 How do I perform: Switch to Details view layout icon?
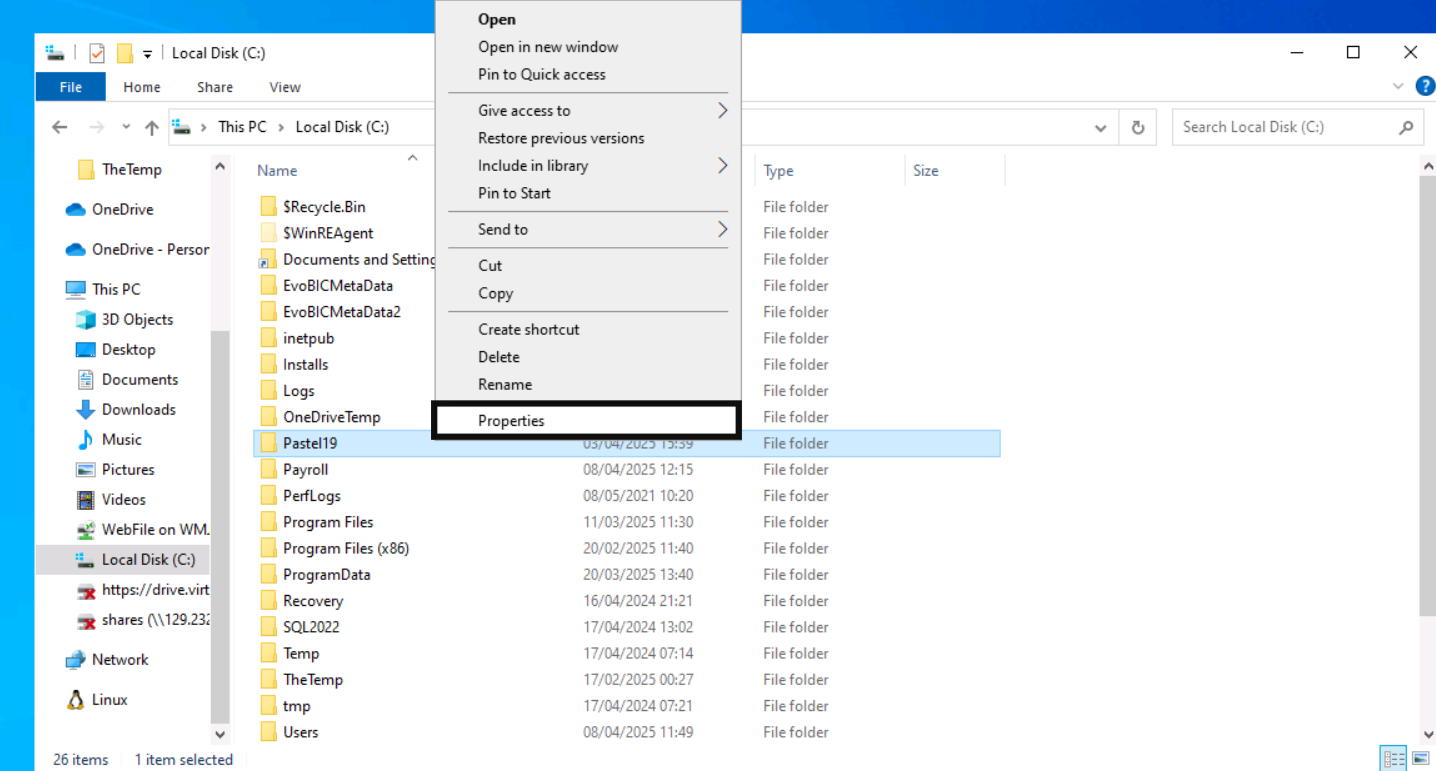pos(1392,758)
